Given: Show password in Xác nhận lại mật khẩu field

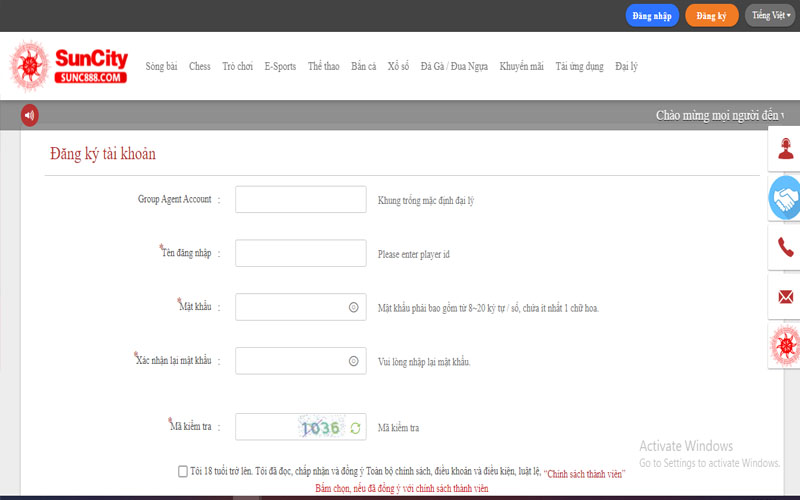Looking at the screenshot, I should pos(354,361).
